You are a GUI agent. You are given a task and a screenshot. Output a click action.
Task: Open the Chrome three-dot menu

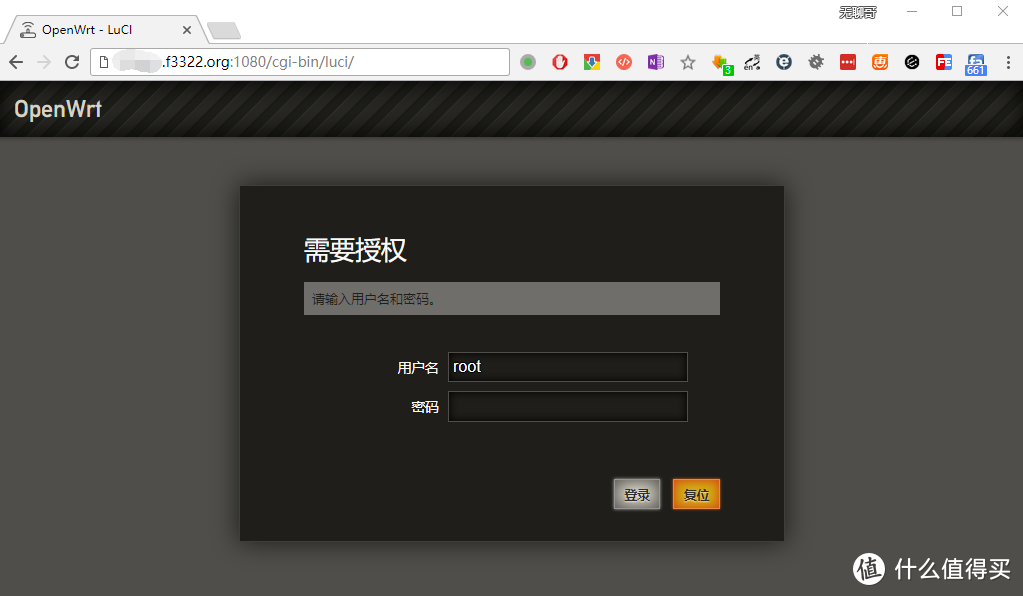tap(1007, 62)
